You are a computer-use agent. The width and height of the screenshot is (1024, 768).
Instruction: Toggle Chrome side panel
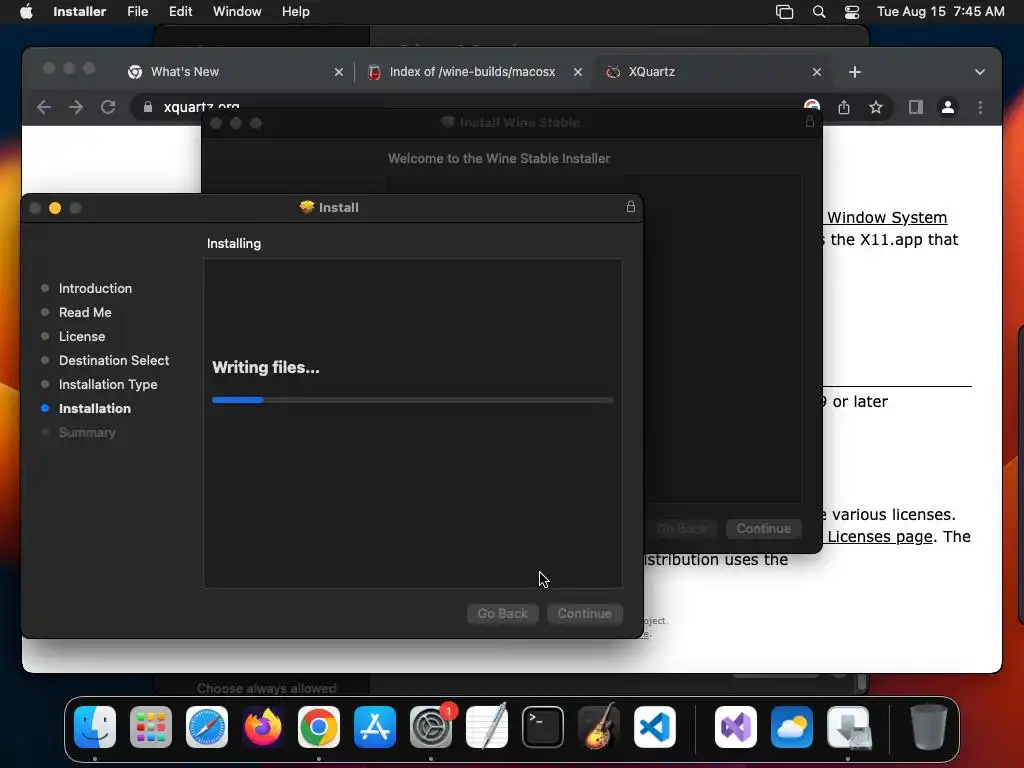click(916, 107)
